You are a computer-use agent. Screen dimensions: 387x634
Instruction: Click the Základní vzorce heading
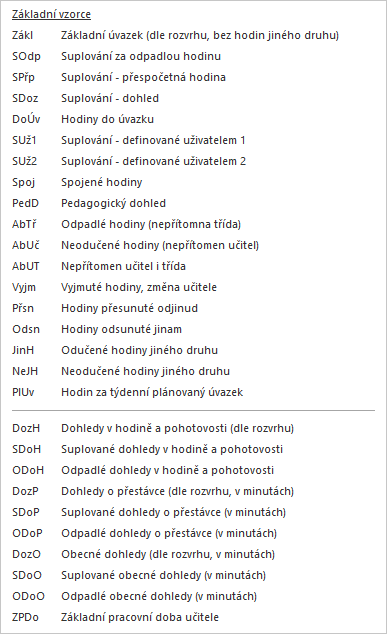coord(51,15)
